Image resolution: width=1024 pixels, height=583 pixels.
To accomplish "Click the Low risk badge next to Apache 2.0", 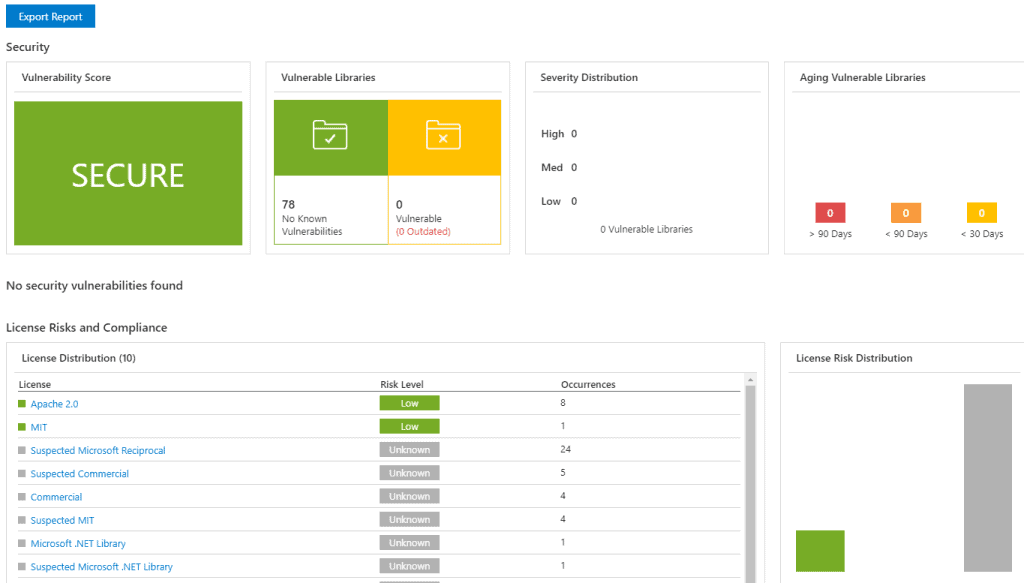I will click(409, 402).
